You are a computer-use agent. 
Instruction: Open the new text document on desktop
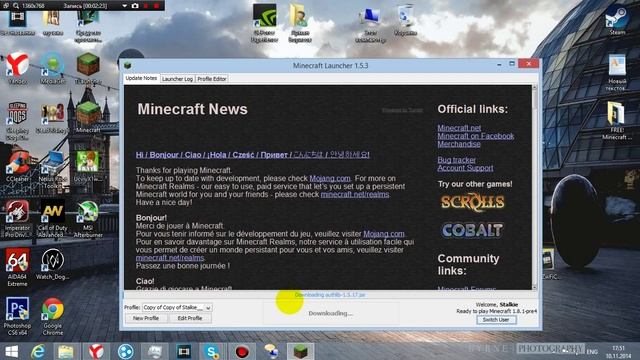617,73
